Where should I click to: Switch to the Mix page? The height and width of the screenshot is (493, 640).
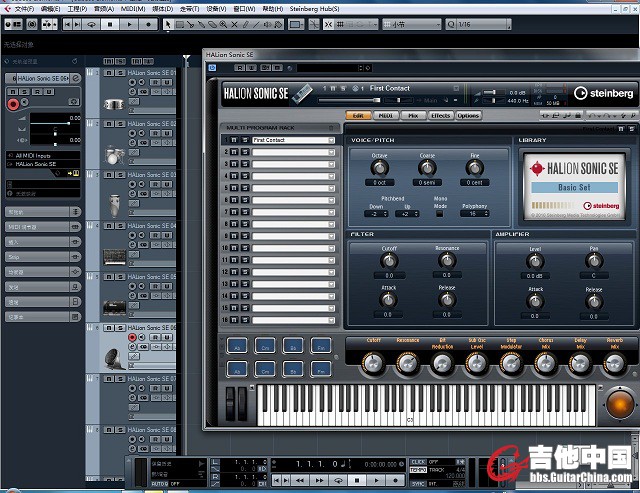[x=413, y=116]
